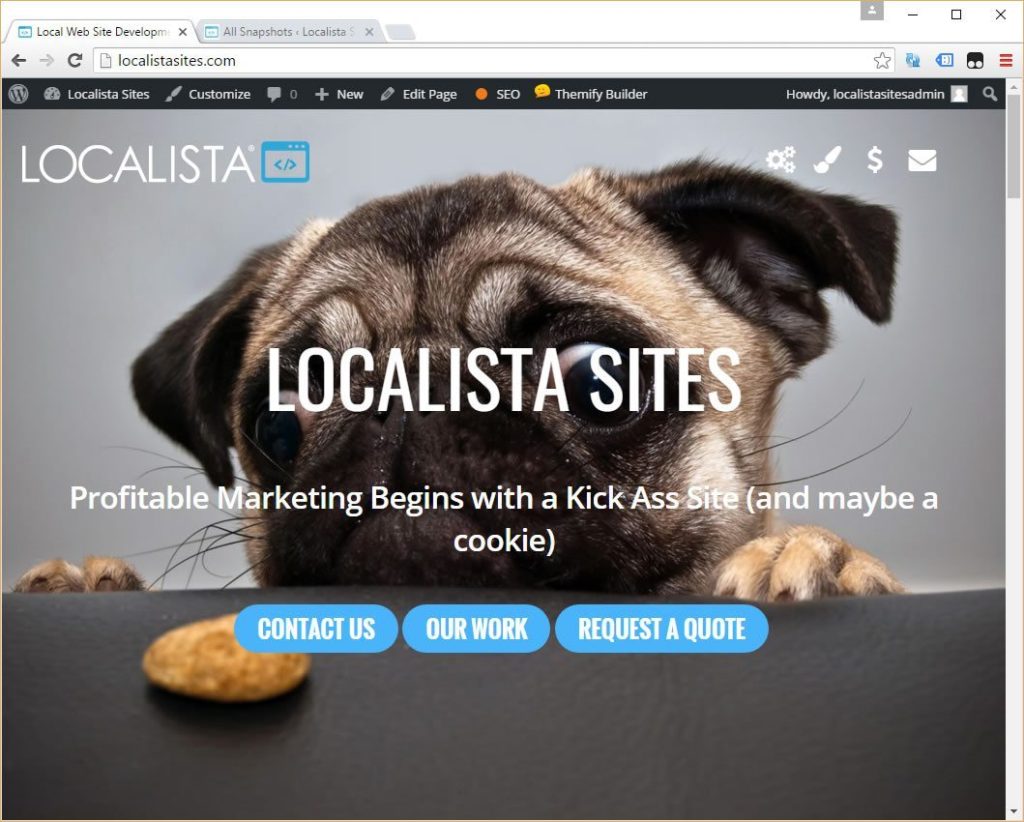Click the page vertical scrollbar thumb
1024x822 pixels.
(x=1014, y=145)
